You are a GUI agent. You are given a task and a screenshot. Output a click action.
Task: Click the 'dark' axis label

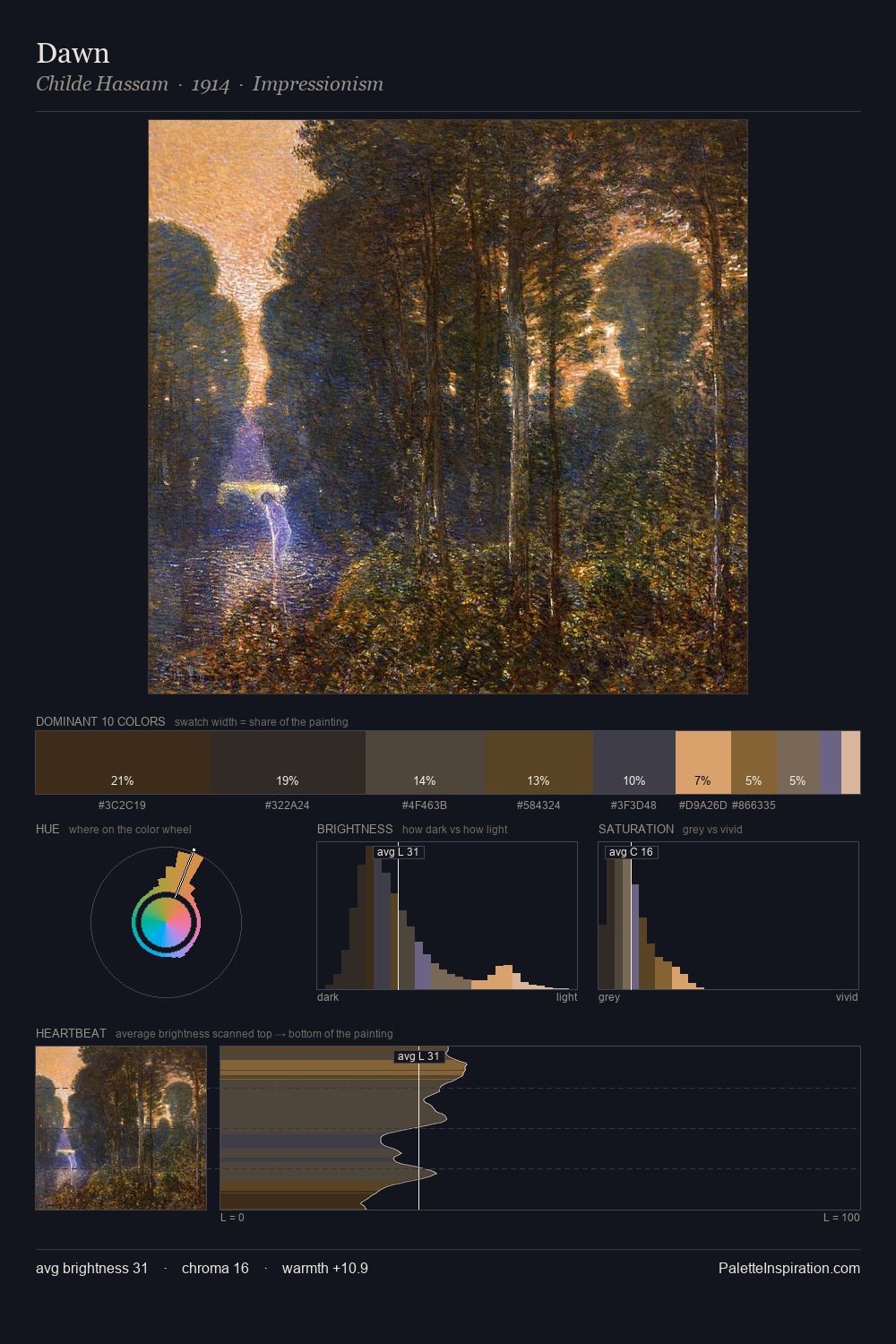(x=328, y=997)
